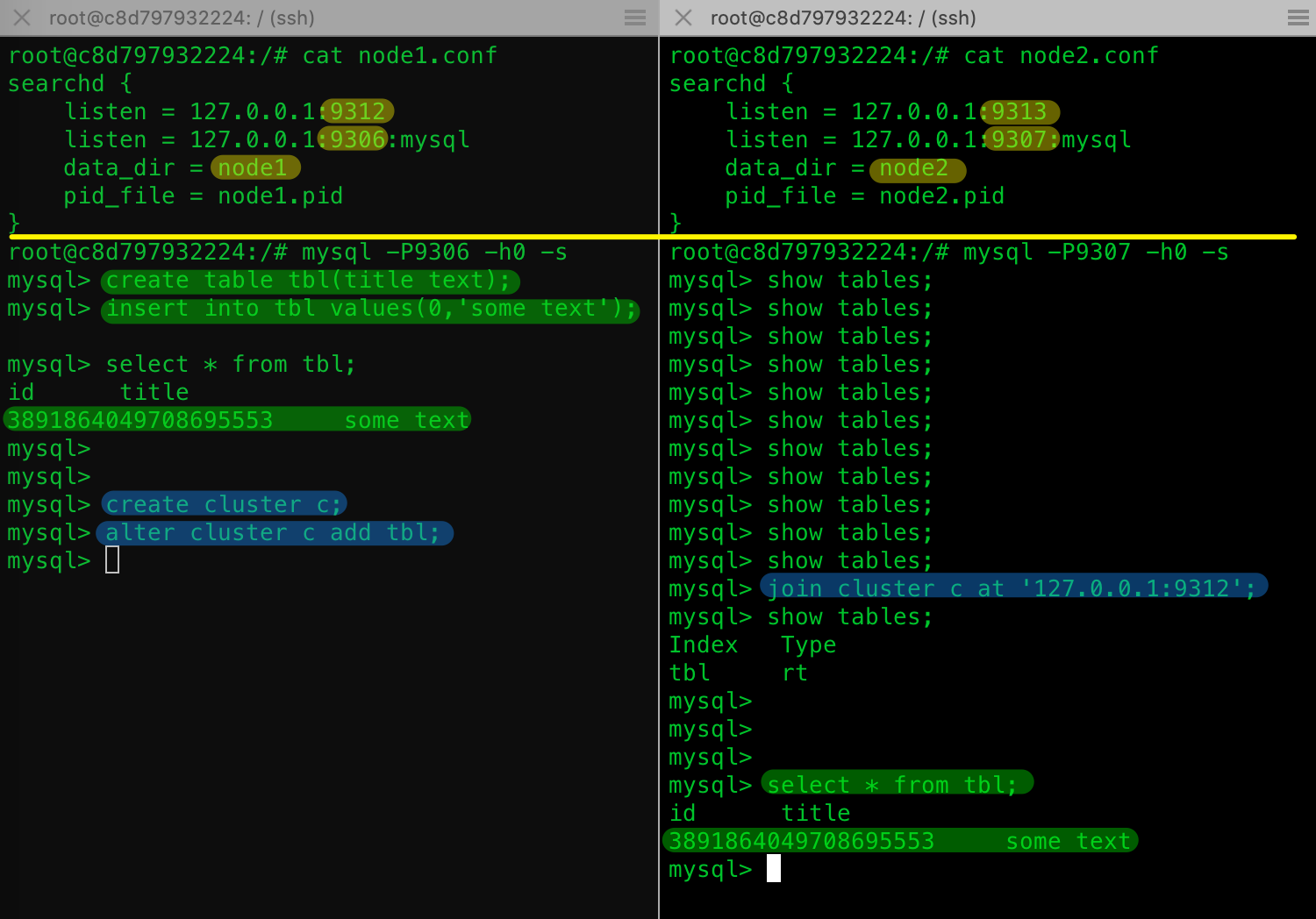
Task: Click 'searchd {' line in left pane
Action: (x=70, y=83)
